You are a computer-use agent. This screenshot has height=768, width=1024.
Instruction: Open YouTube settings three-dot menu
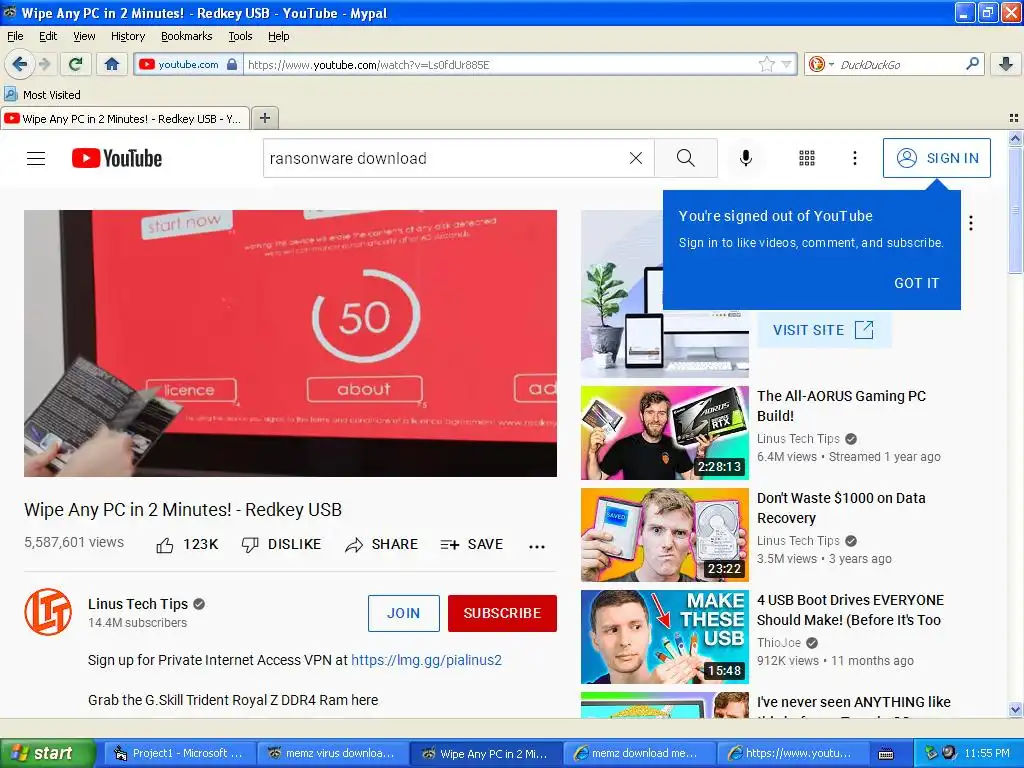coord(854,158)
